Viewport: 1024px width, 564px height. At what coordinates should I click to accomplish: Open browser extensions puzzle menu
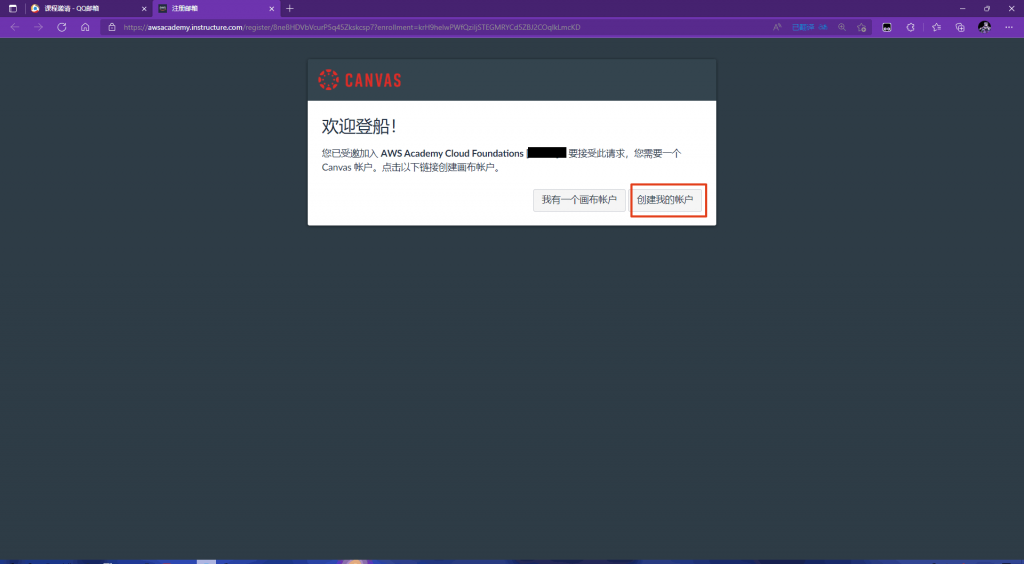910,27
